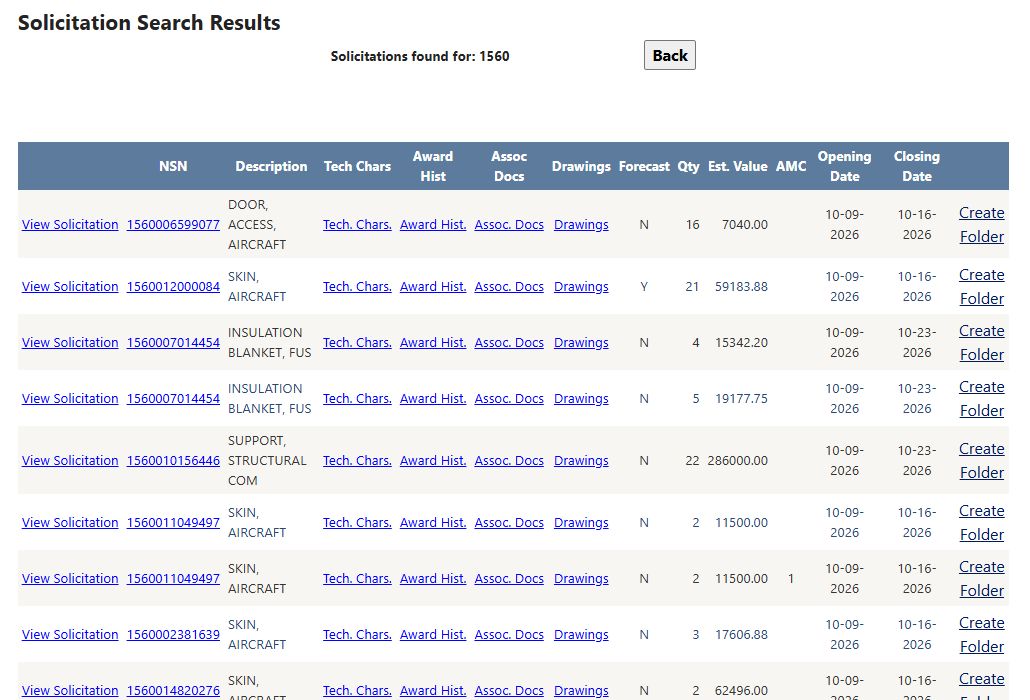View Award Hist. for the 62496.00 row
This screenshot has height=700, width=1030.
pos(433,691)
